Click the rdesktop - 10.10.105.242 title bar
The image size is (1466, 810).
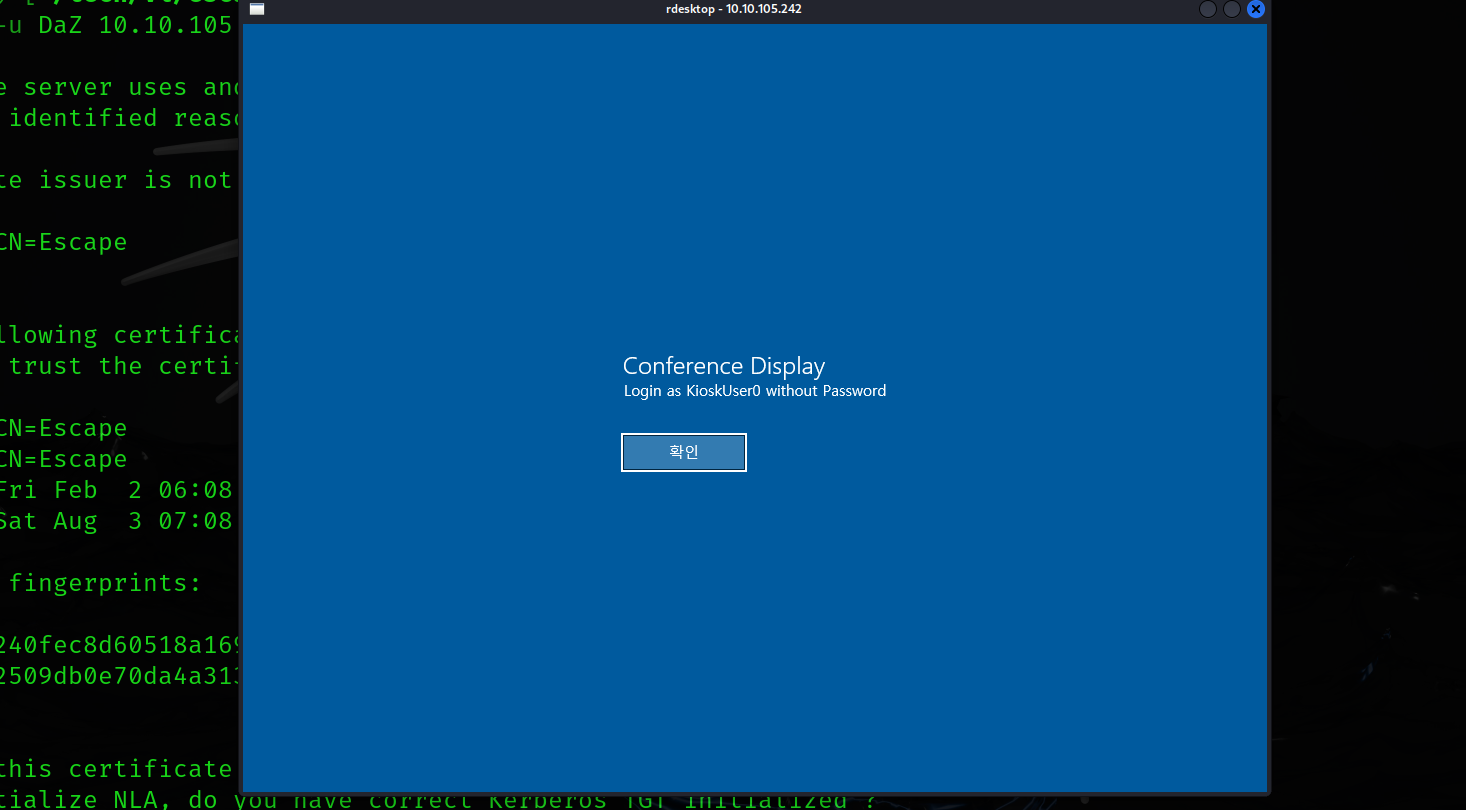[x=733, y=9]
